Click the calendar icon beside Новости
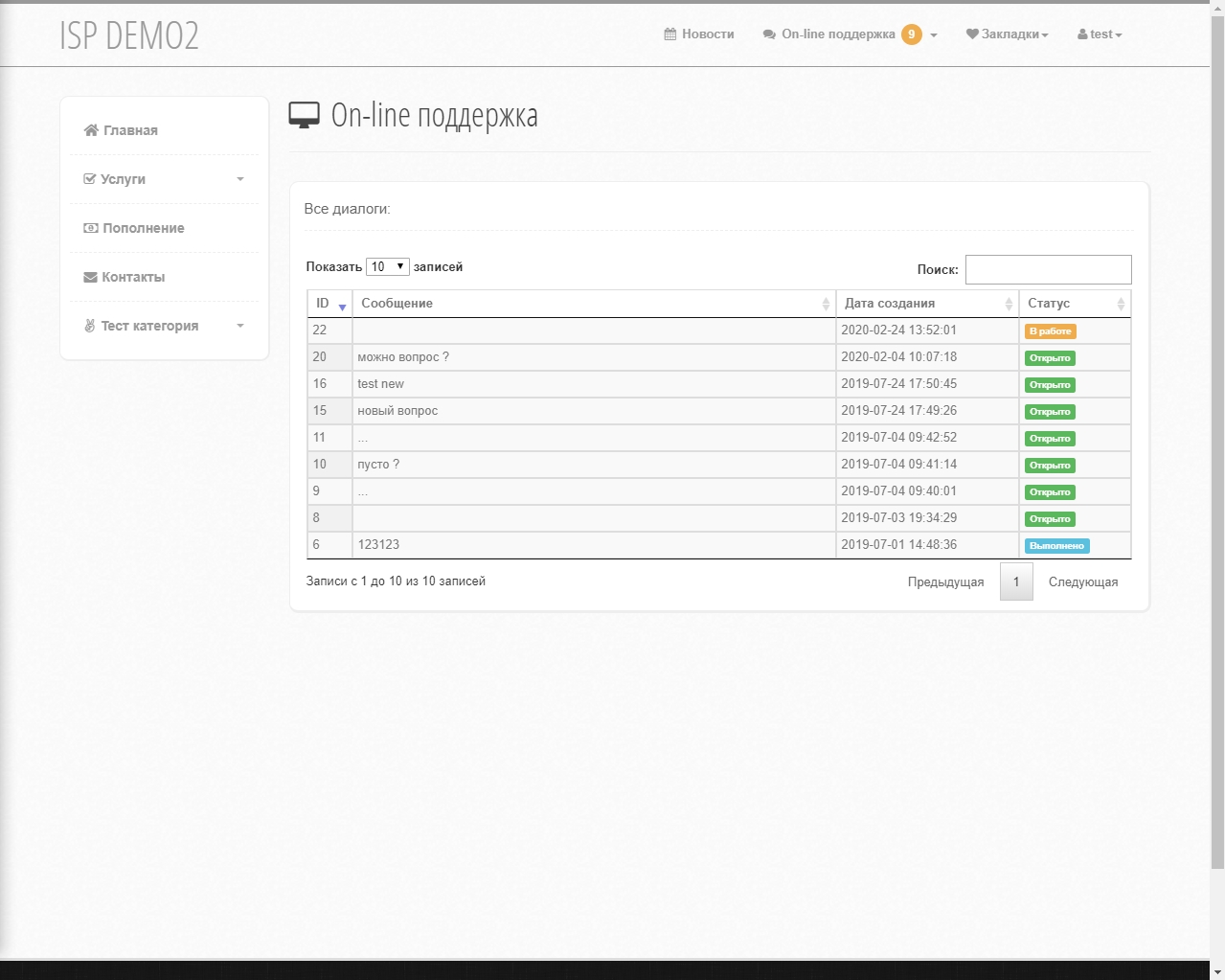1225x980 pixels. tap(670, 34)
